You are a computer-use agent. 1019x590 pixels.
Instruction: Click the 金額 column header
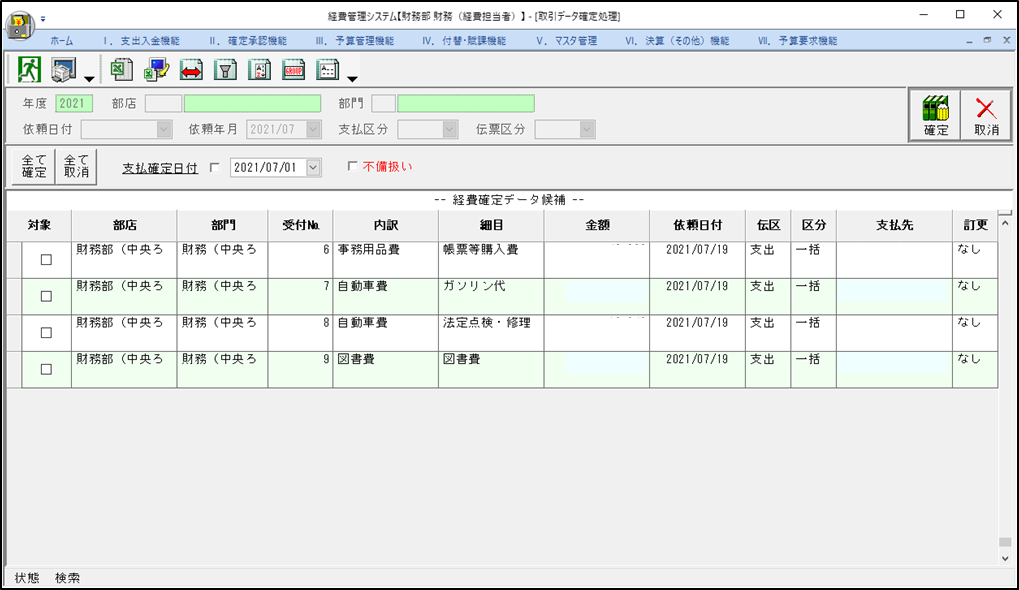pyautogui.click(x=597, y=225)
